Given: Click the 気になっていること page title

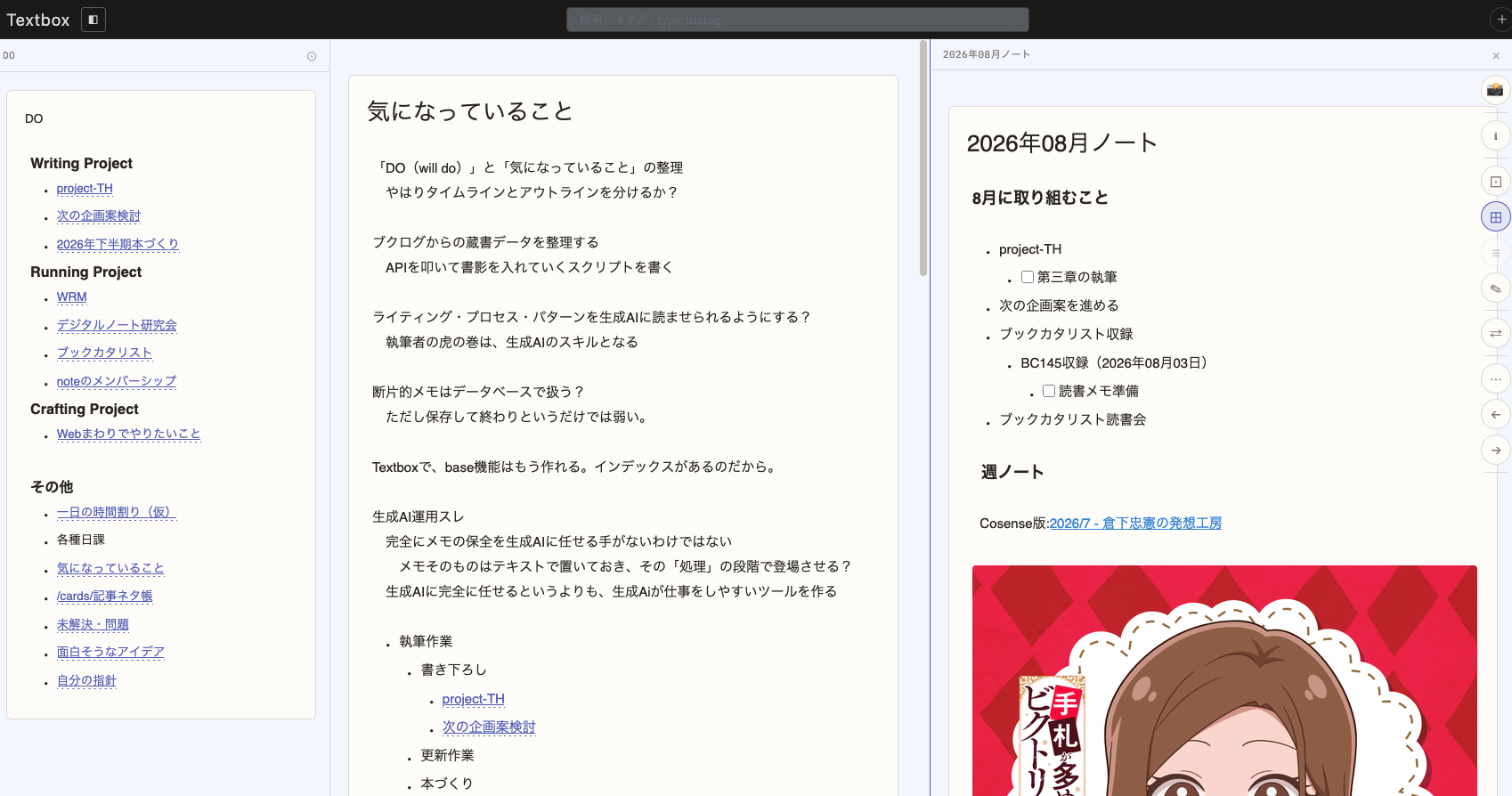Looking at the screenshot, I should point(470,111).
